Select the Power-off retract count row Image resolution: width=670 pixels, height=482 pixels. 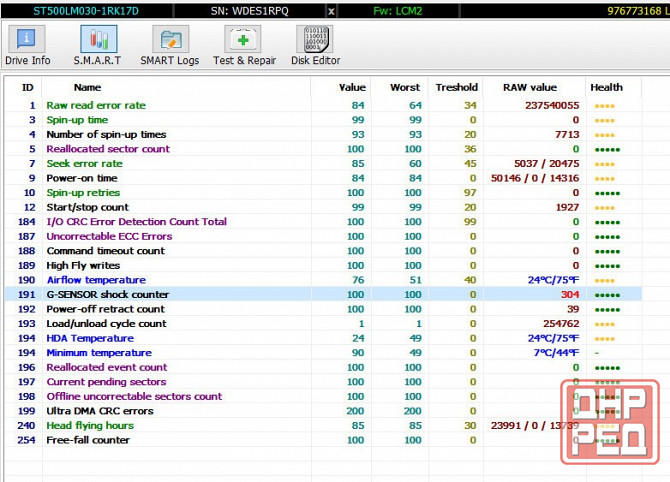323,309
